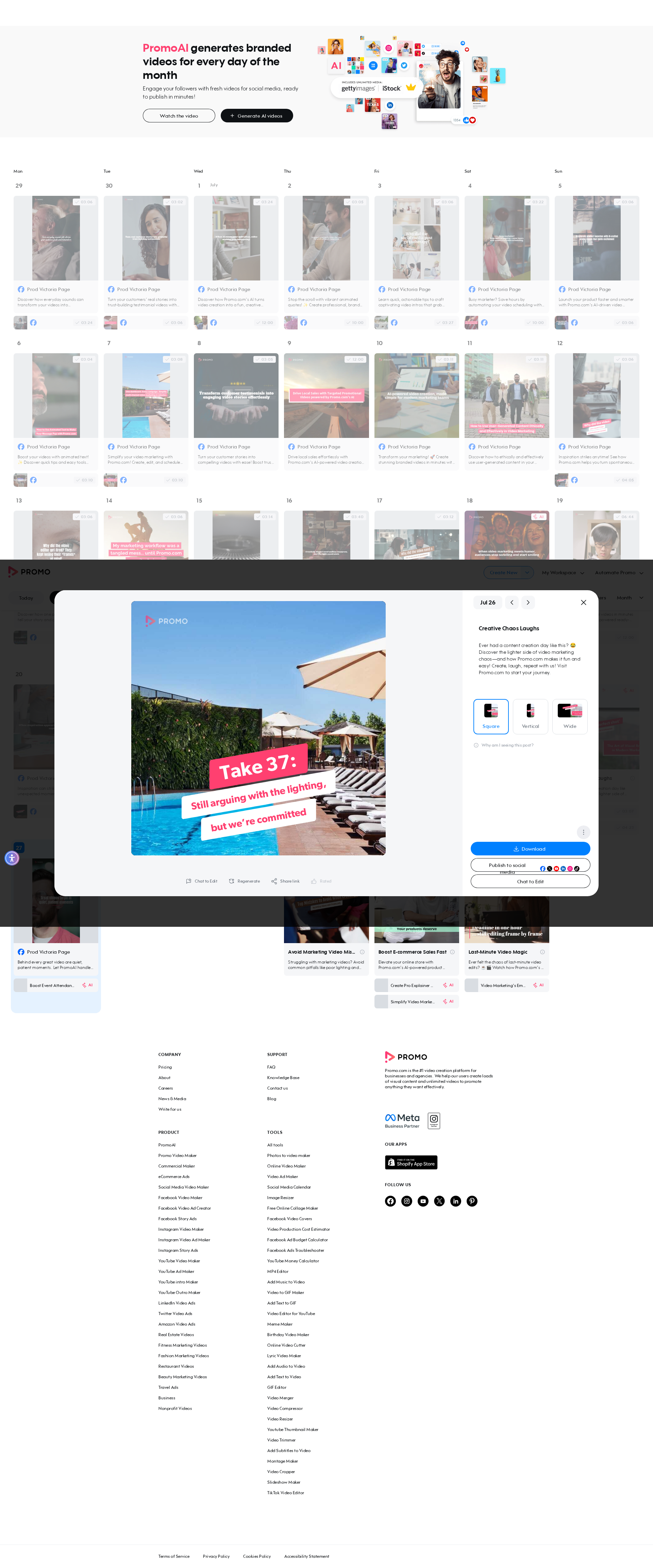Click the Share link icon
This screenshot has height=1568, width=653.
(x=274, y=881)
